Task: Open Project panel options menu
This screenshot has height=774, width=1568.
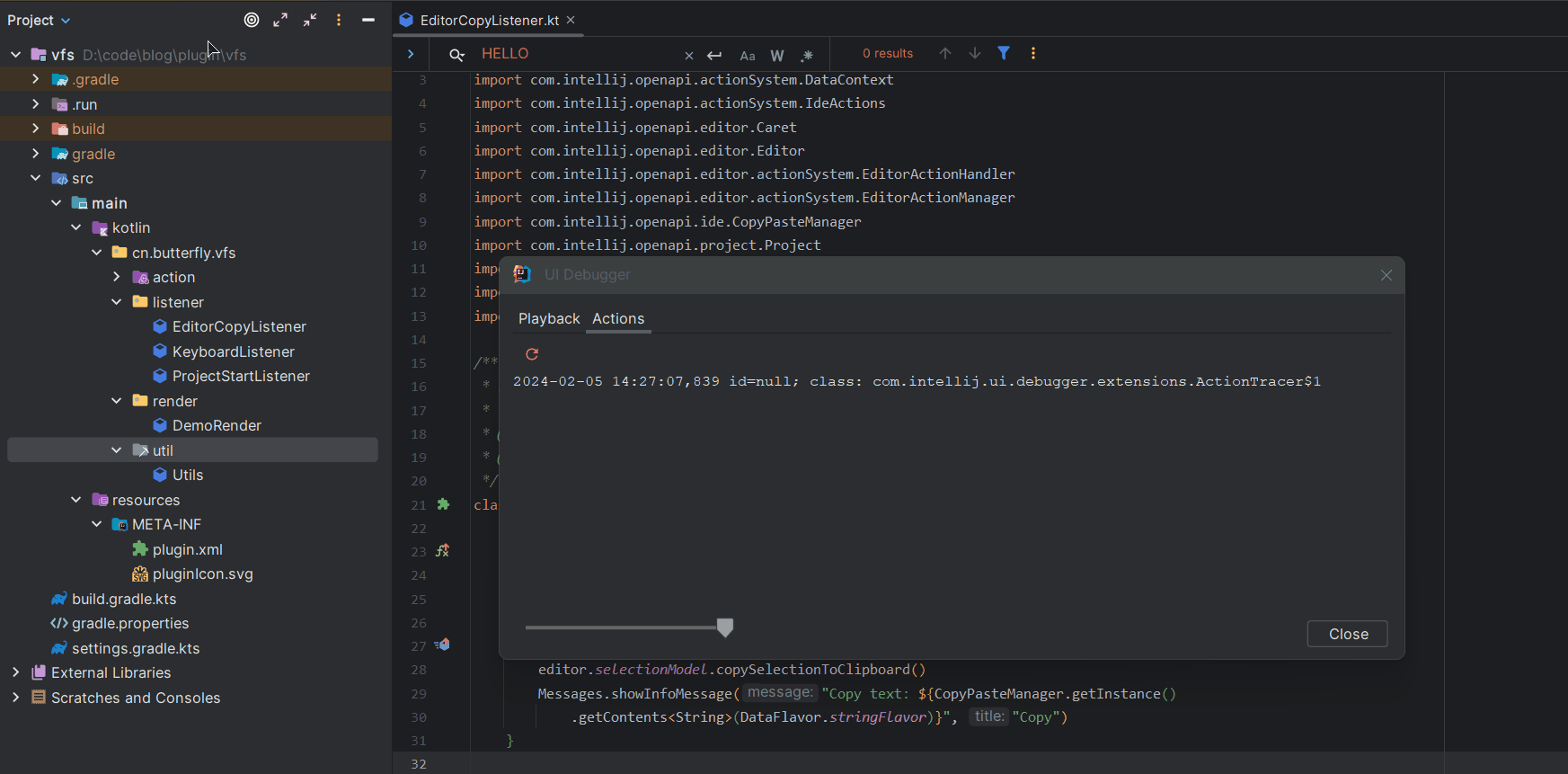Action: [339, 20]
